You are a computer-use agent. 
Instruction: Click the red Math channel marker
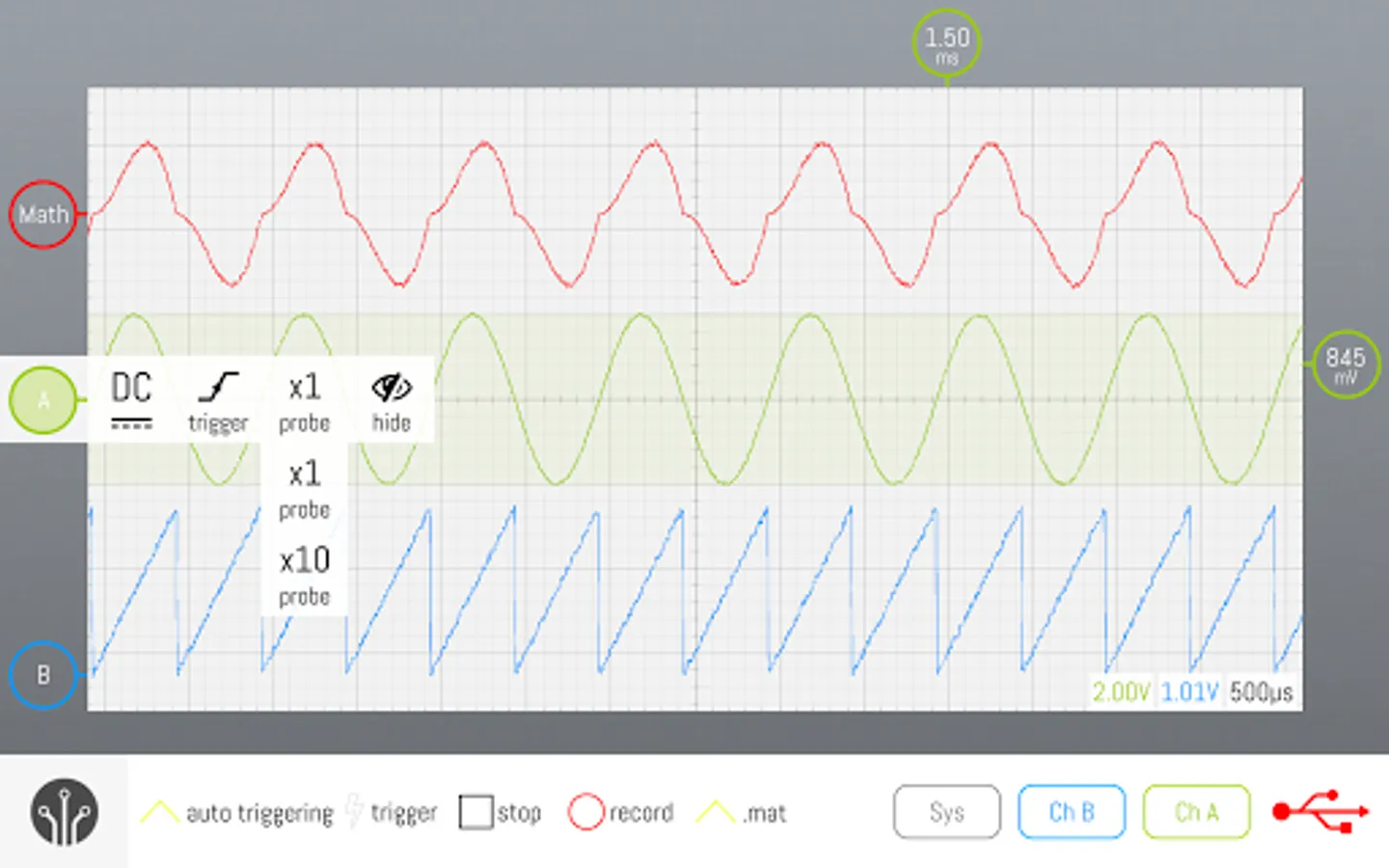click(x=43, y=214)
